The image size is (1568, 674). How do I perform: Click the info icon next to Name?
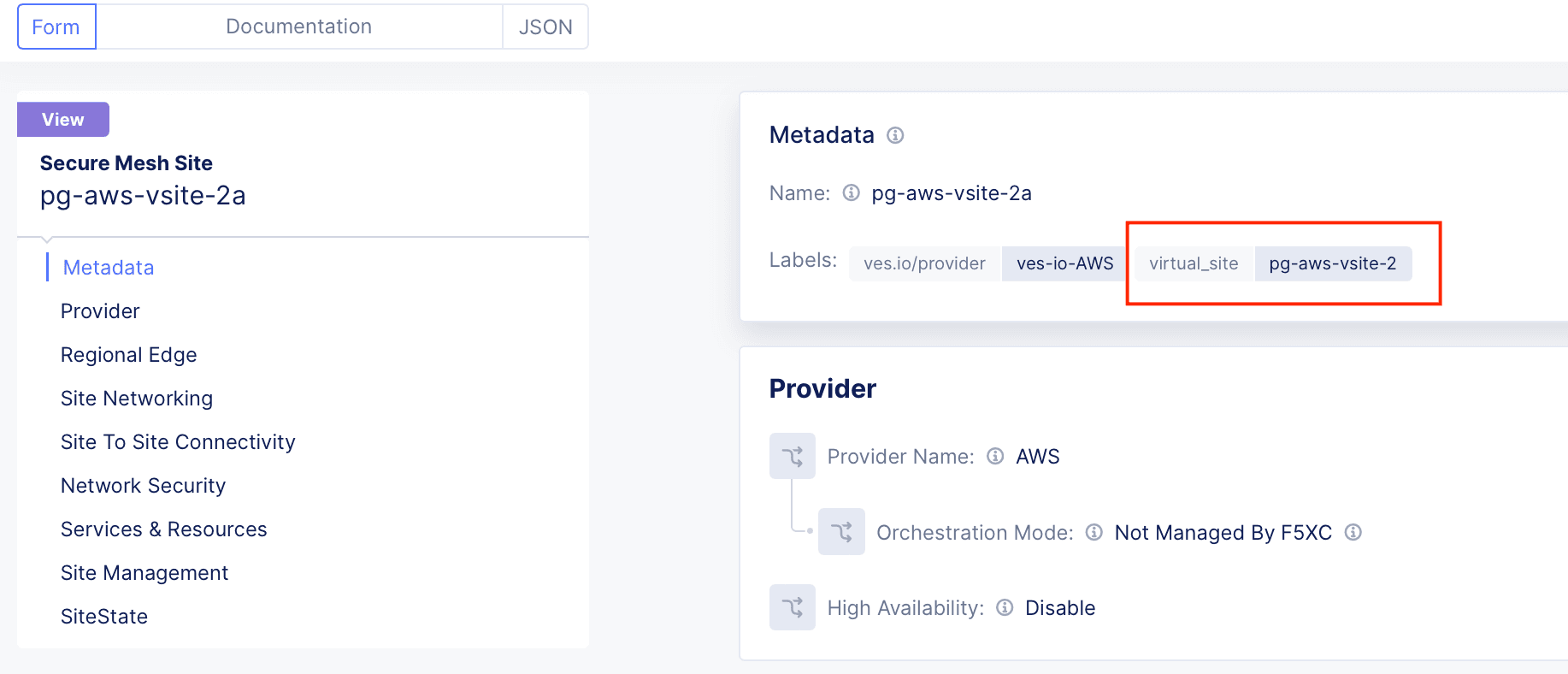pos(851,192)
